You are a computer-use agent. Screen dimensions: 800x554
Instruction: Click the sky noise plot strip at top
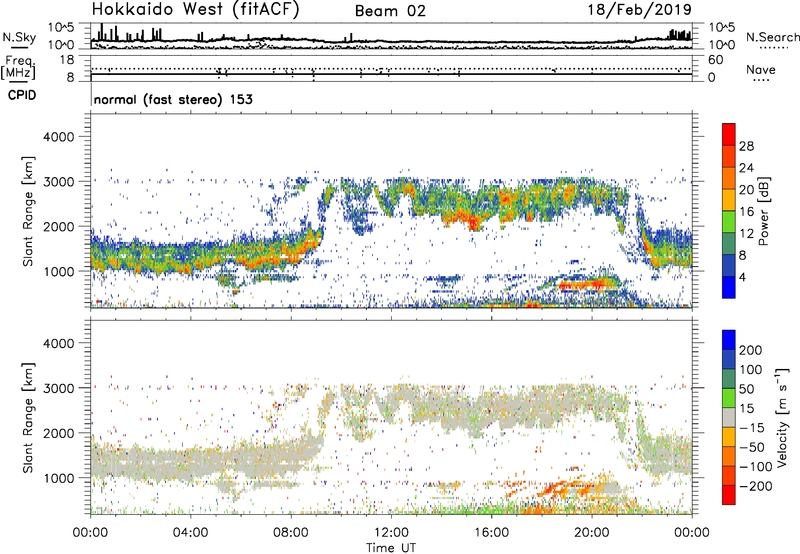391,36
